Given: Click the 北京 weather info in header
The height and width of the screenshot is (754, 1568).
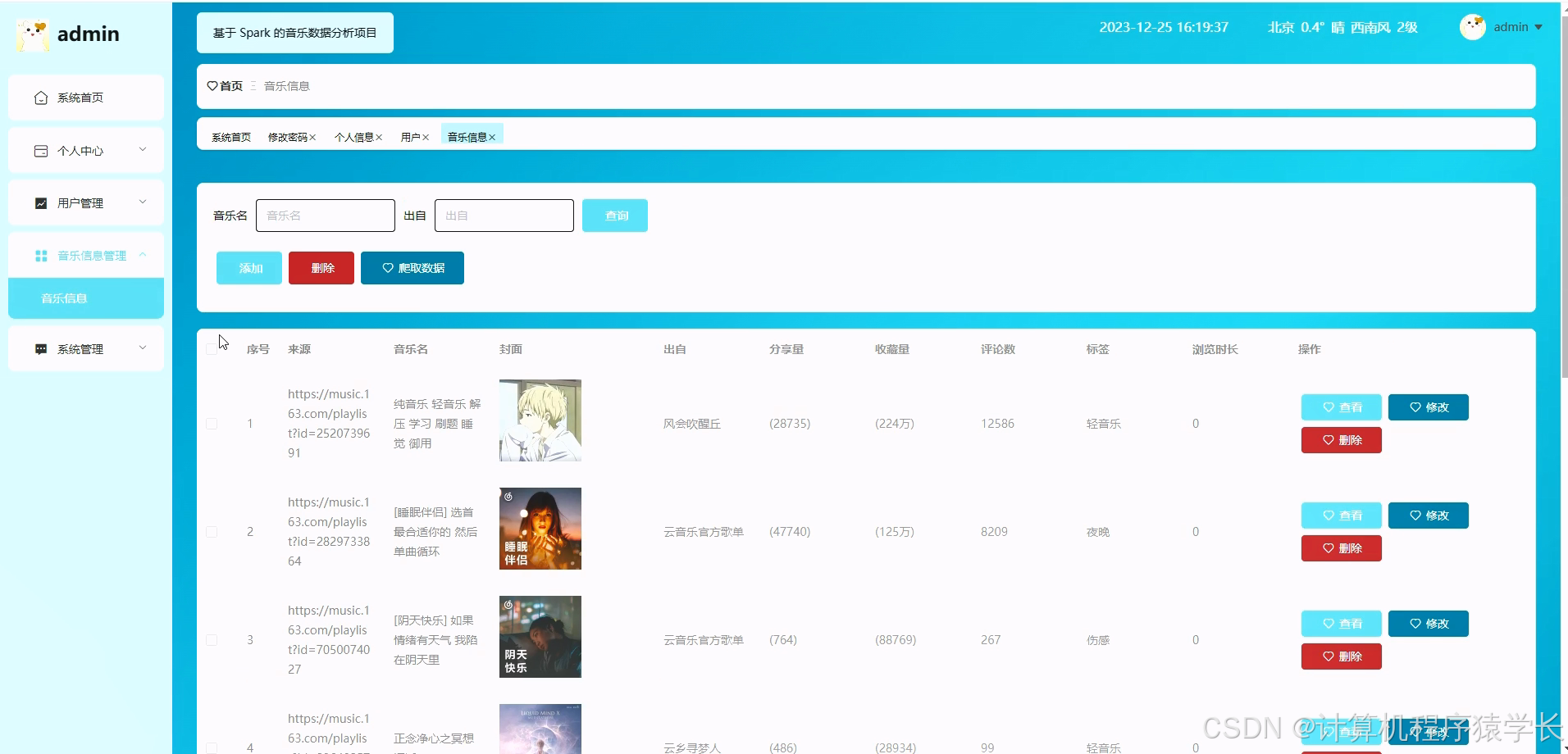Looking at the screenshot, I should click(x=1342, y=27).
